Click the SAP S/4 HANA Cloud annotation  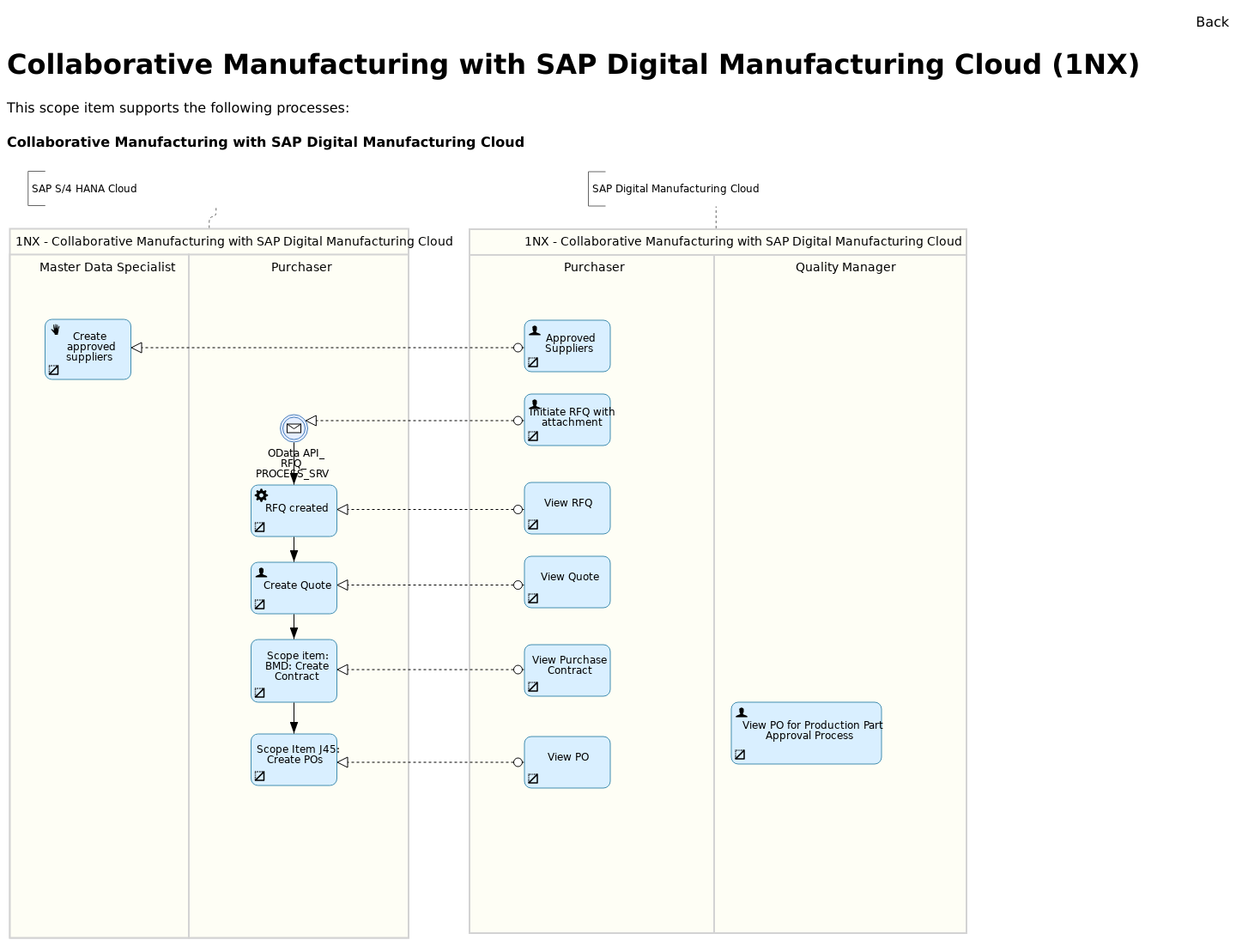83,188
